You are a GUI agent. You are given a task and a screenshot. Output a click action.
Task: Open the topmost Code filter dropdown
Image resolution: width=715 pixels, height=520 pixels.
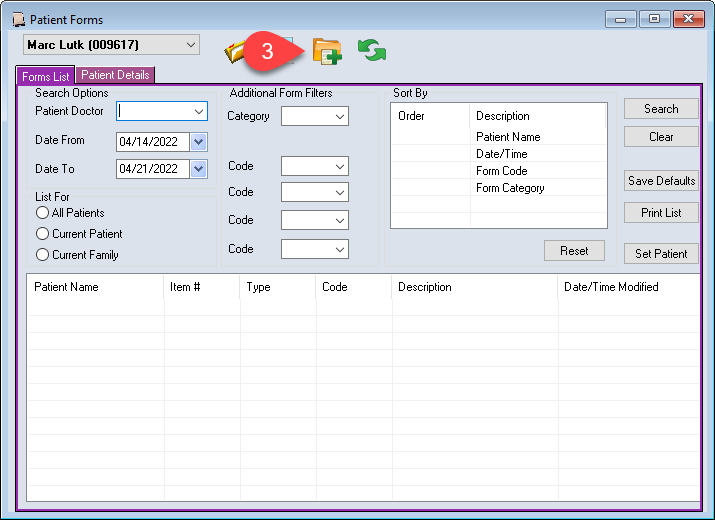point(315,166)
